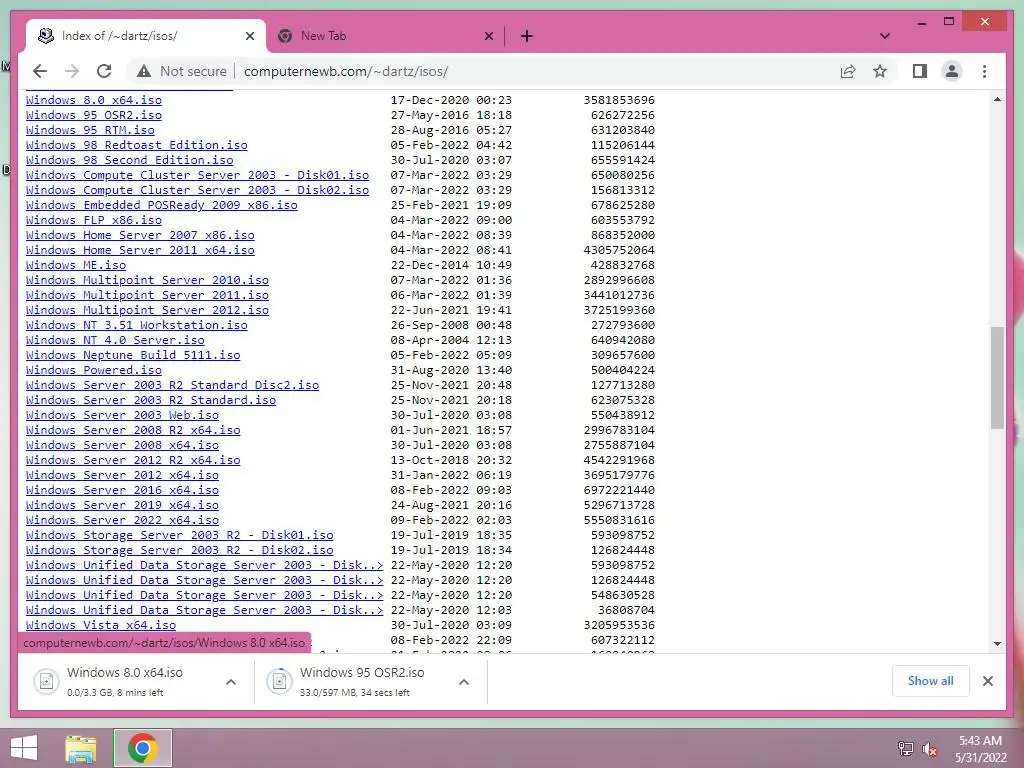Open Windows Server 2012 R2 x64.iso
This screenshot has height=768, width=1024.
click(x=133, y=460)
